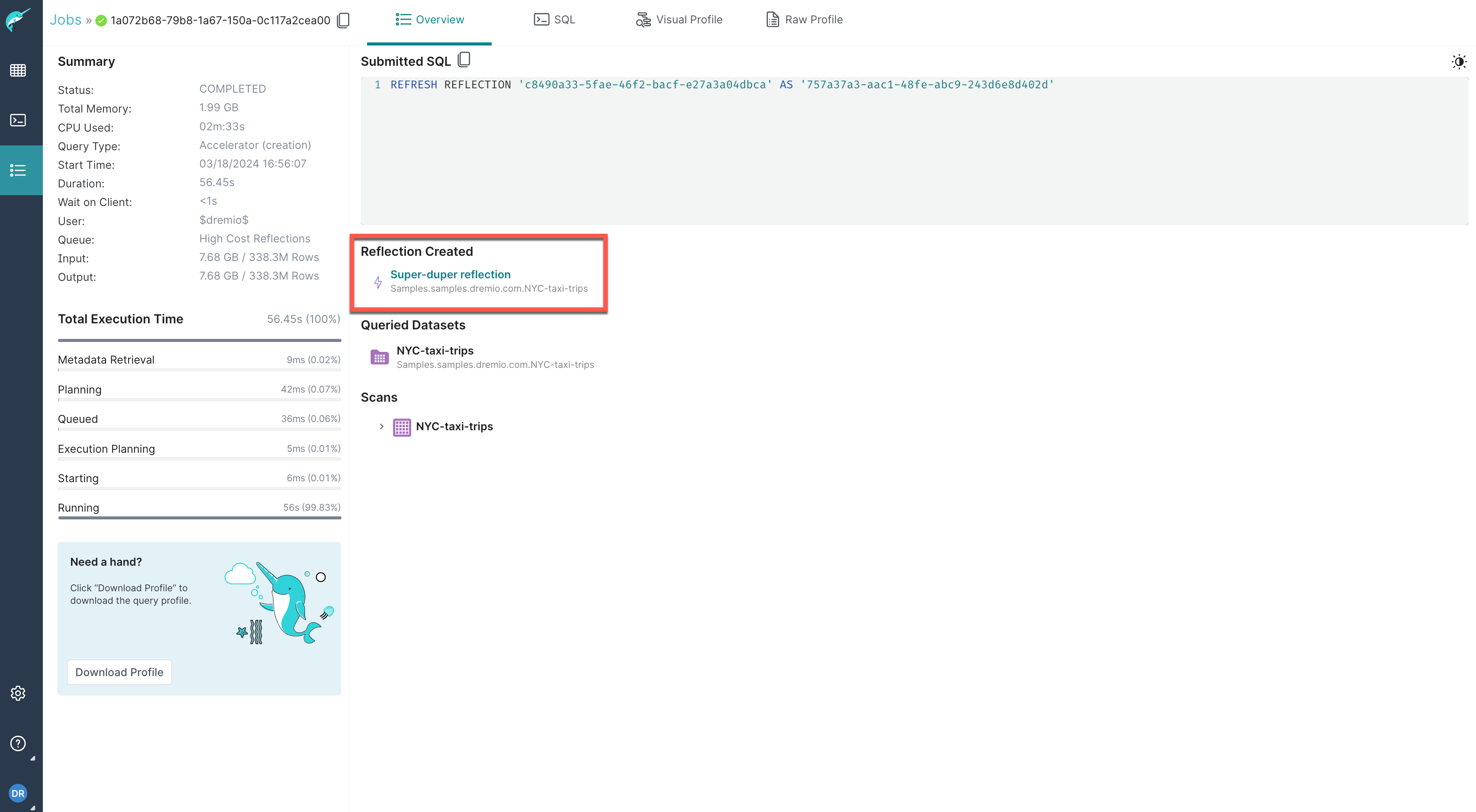This screenshot has height=812, width=1476.
Task: Switch to the SQL tab
Action: (x=554, y=19)
